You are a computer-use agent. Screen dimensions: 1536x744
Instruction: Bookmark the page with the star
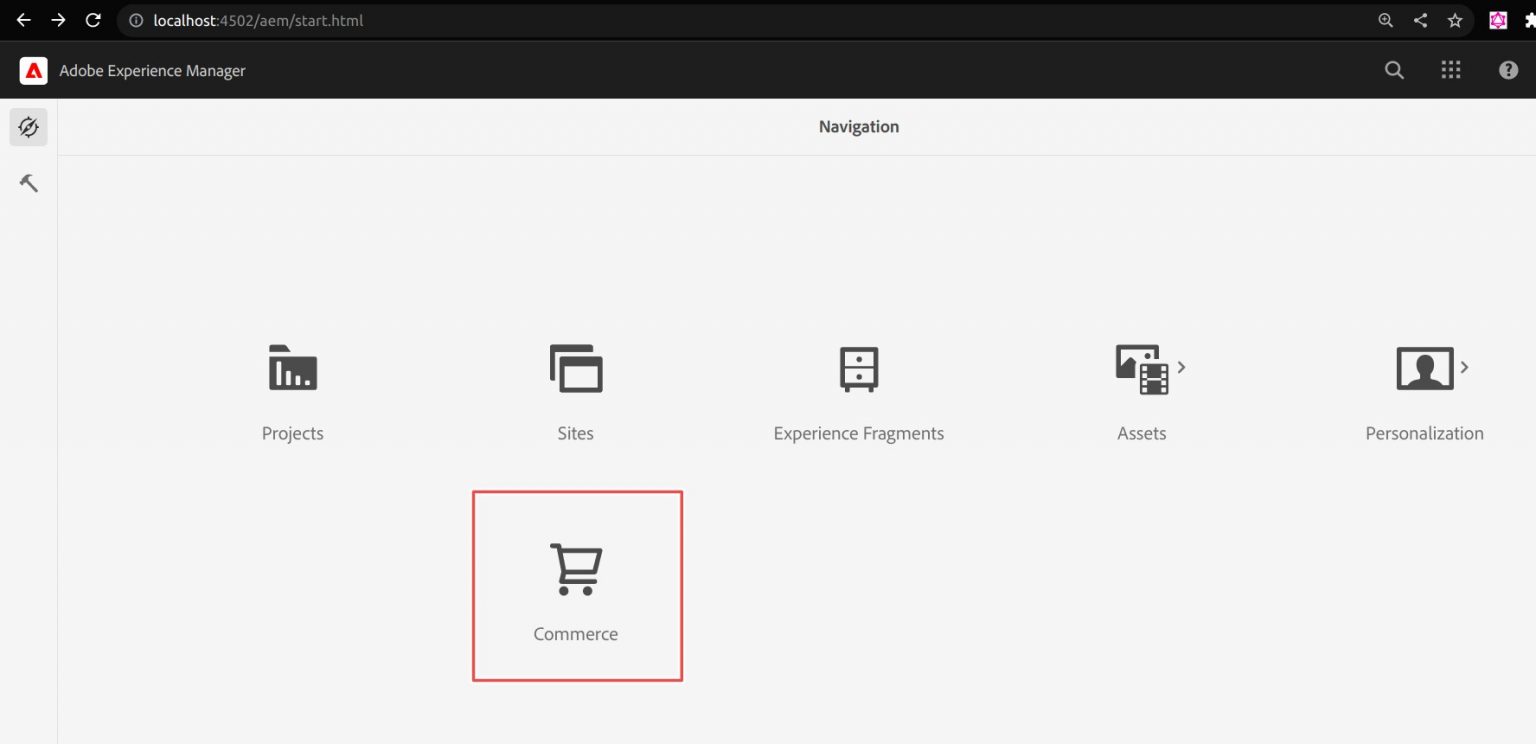[1455, 20]
